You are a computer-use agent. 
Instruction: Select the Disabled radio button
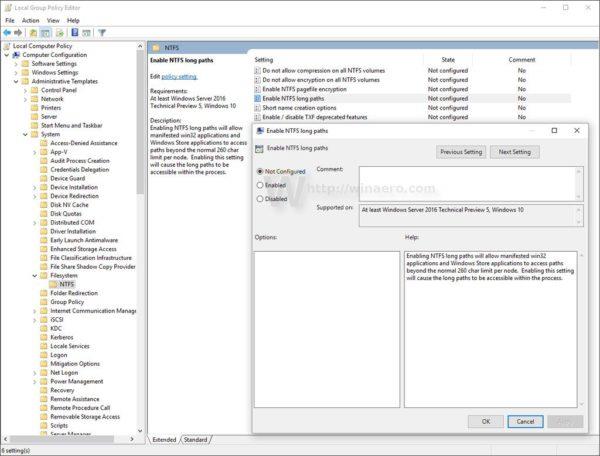[x=260, y=199]
